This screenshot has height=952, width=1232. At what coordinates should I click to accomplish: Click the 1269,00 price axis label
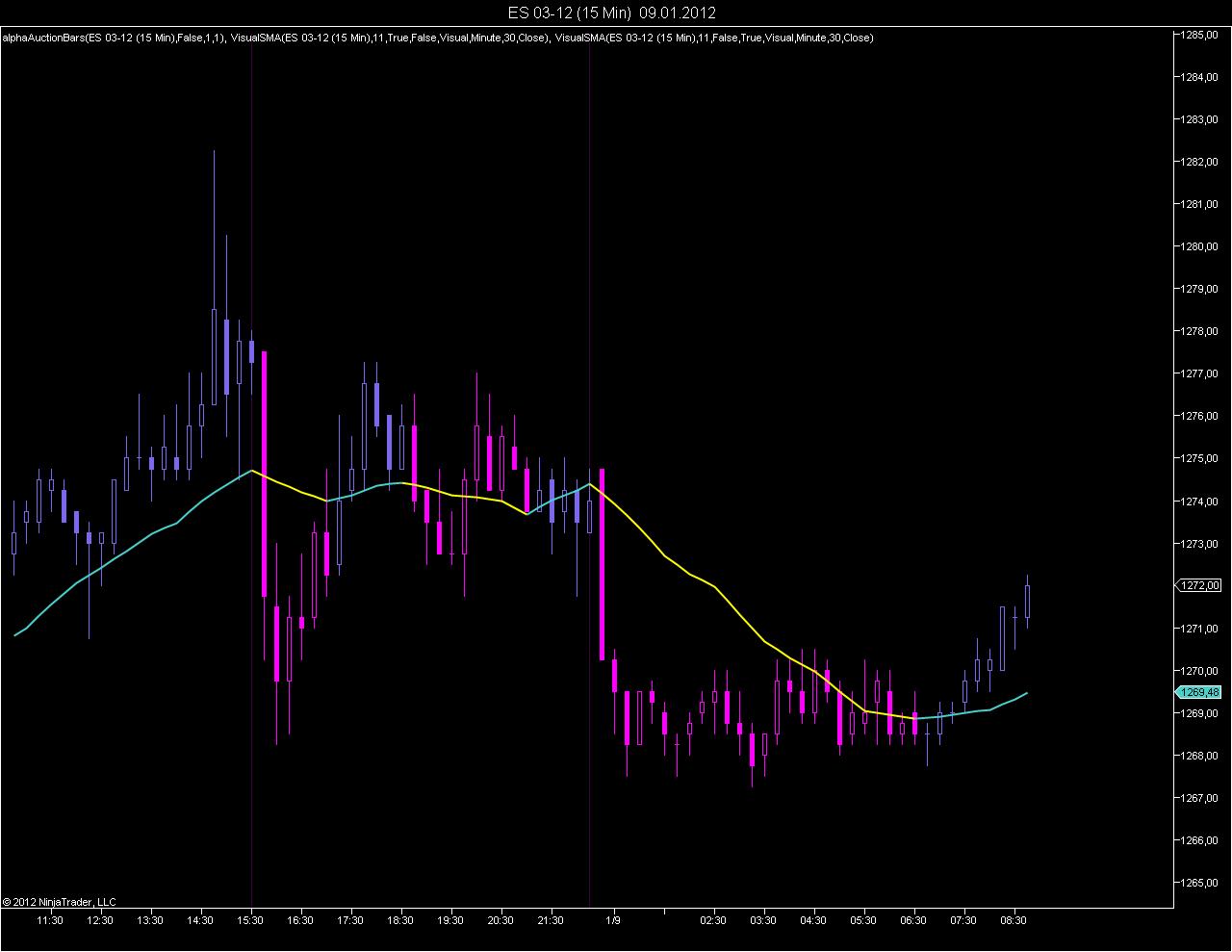coord(1201,713)
